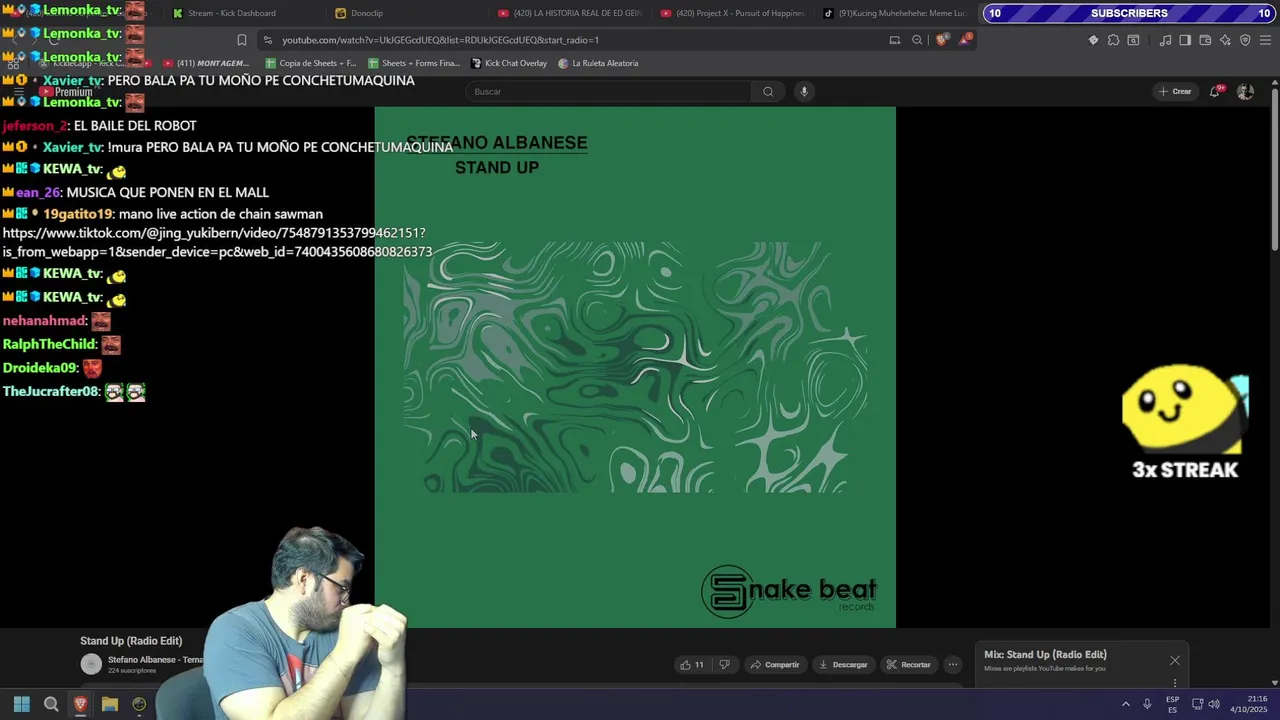Open Brave VPN shield toolbar icon
The height and width of the screenshot is (720, 1280).
tap(1245, 40)
